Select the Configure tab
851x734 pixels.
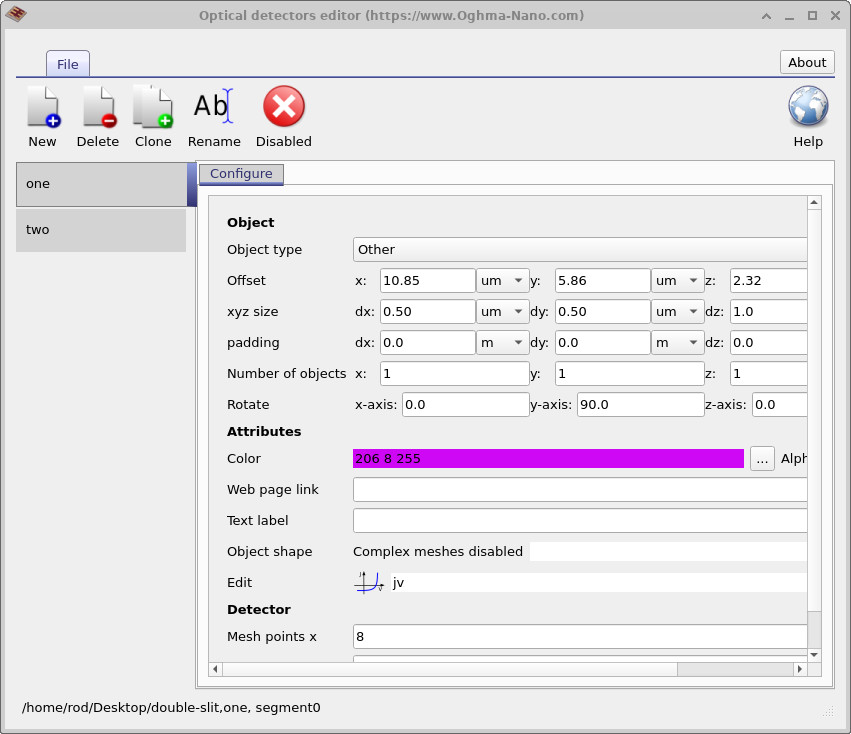(241, 174)
